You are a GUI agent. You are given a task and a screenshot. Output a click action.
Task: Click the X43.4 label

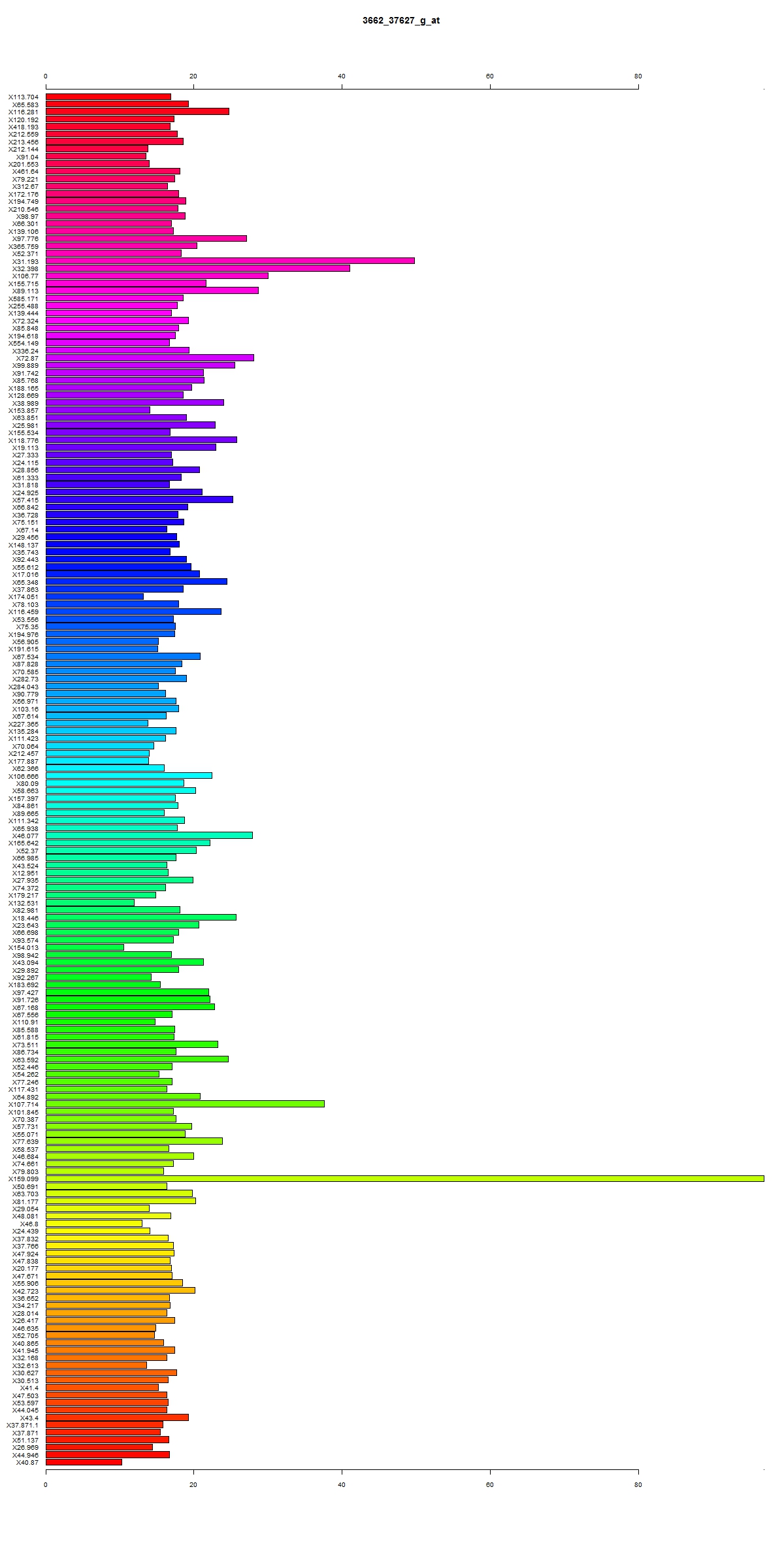coord(29,1418)
